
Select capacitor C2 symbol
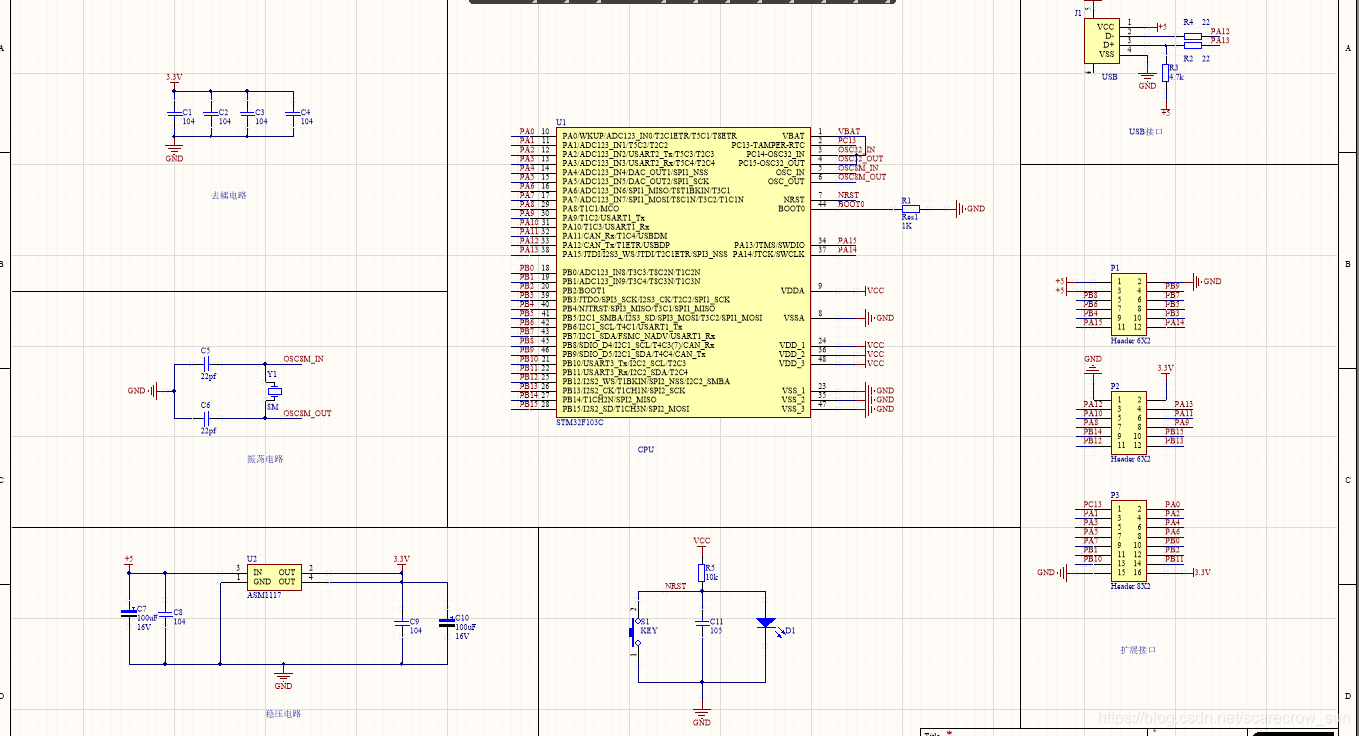[x=210, y=116]
